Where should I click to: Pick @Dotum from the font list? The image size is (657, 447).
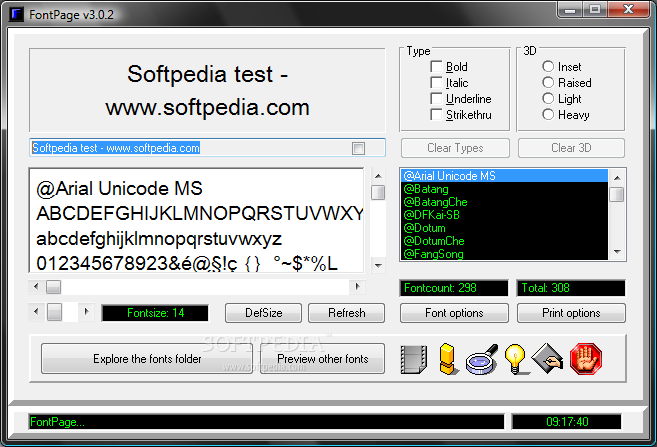[504, 228]
